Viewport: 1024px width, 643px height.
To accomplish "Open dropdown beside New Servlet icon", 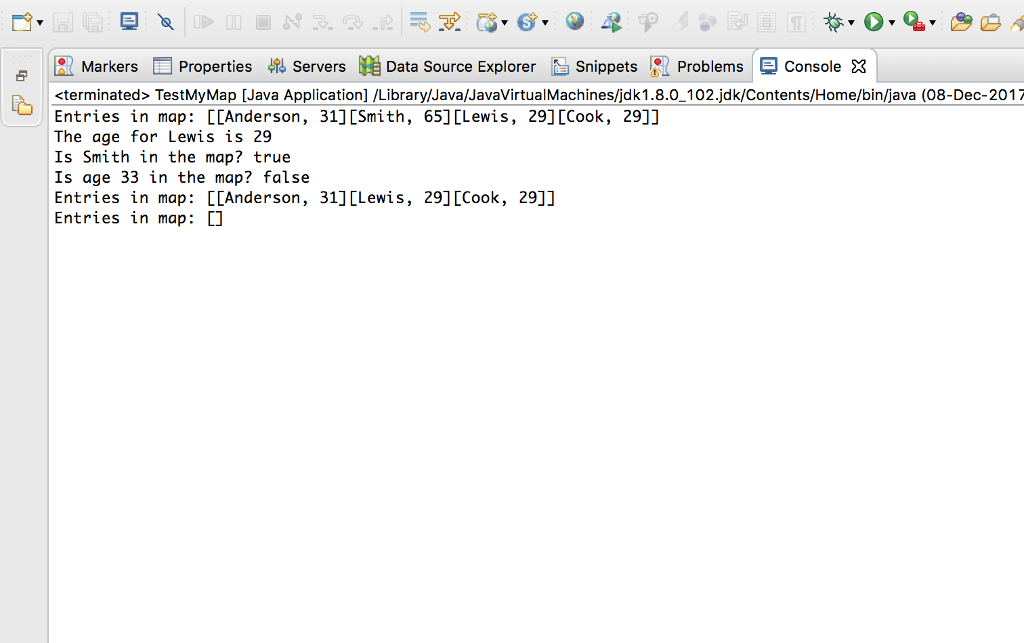I will (545, 23).
